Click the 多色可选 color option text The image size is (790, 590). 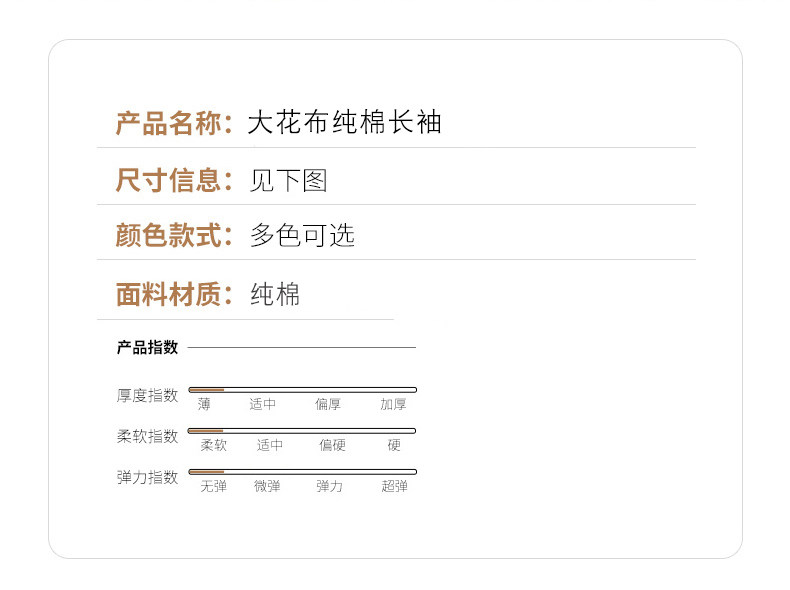[x=302, y=236]
